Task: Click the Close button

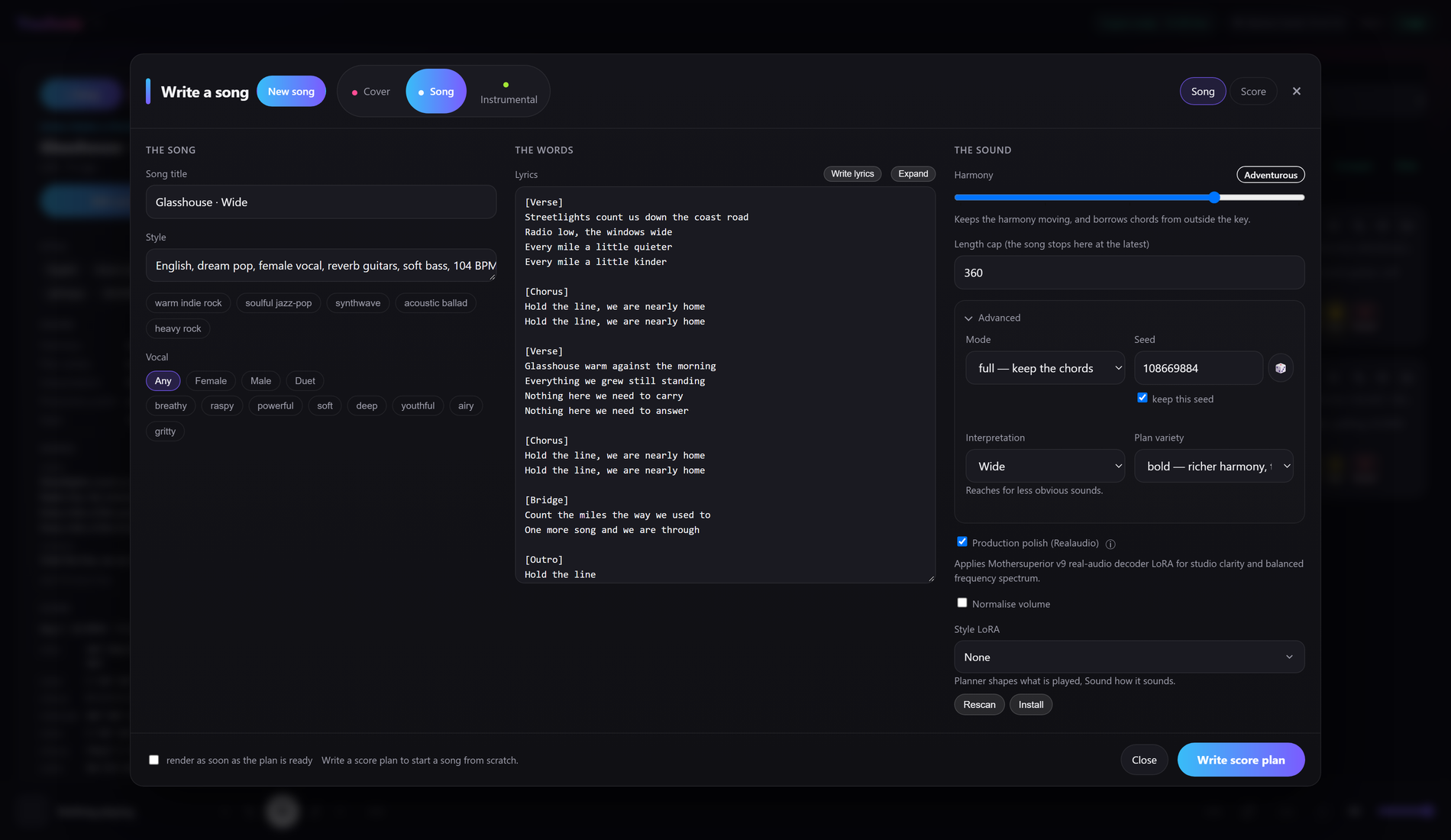Action: 1144,760
